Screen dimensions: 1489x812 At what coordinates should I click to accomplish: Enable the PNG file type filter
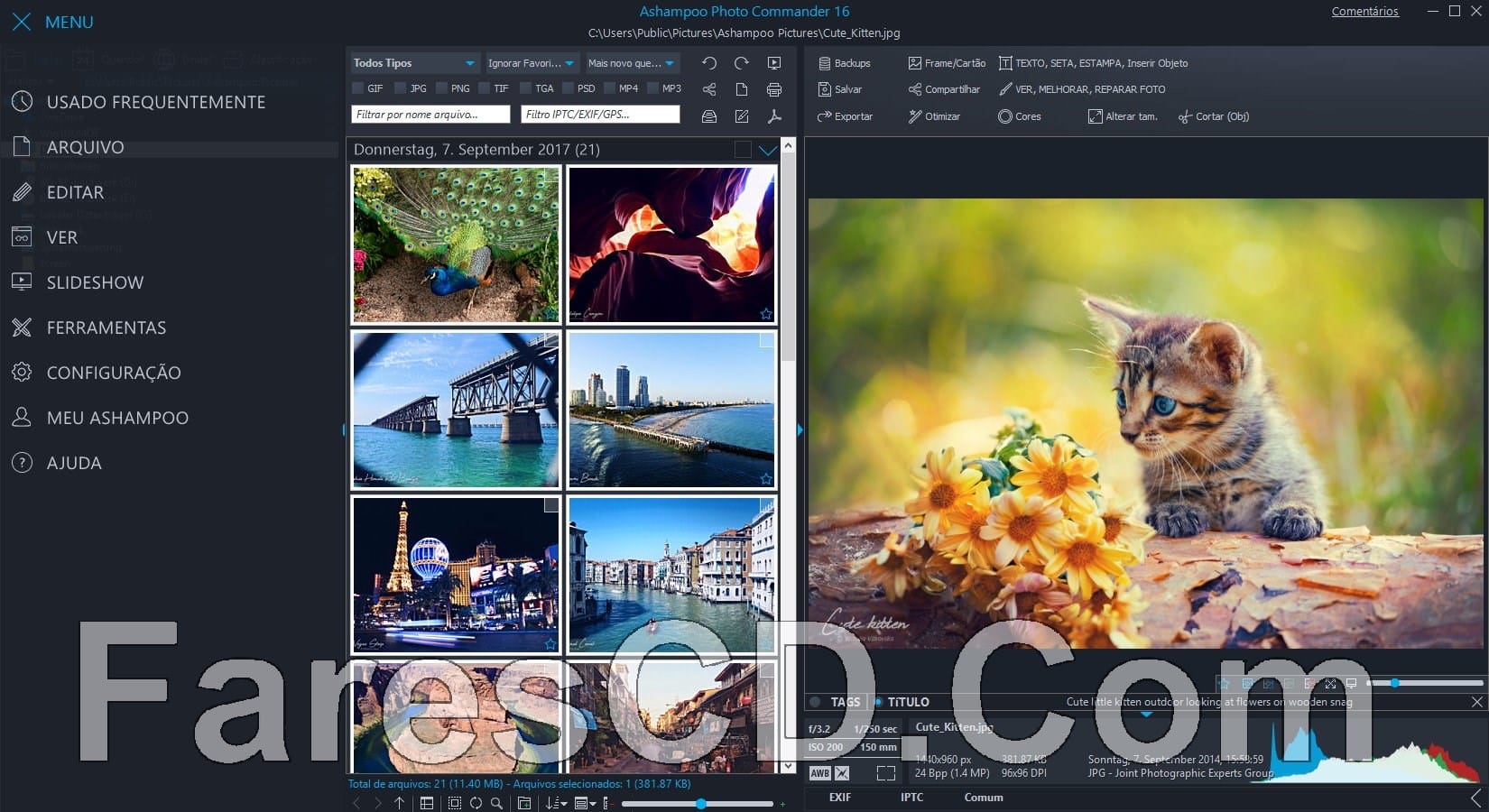(x=442, y=88)
